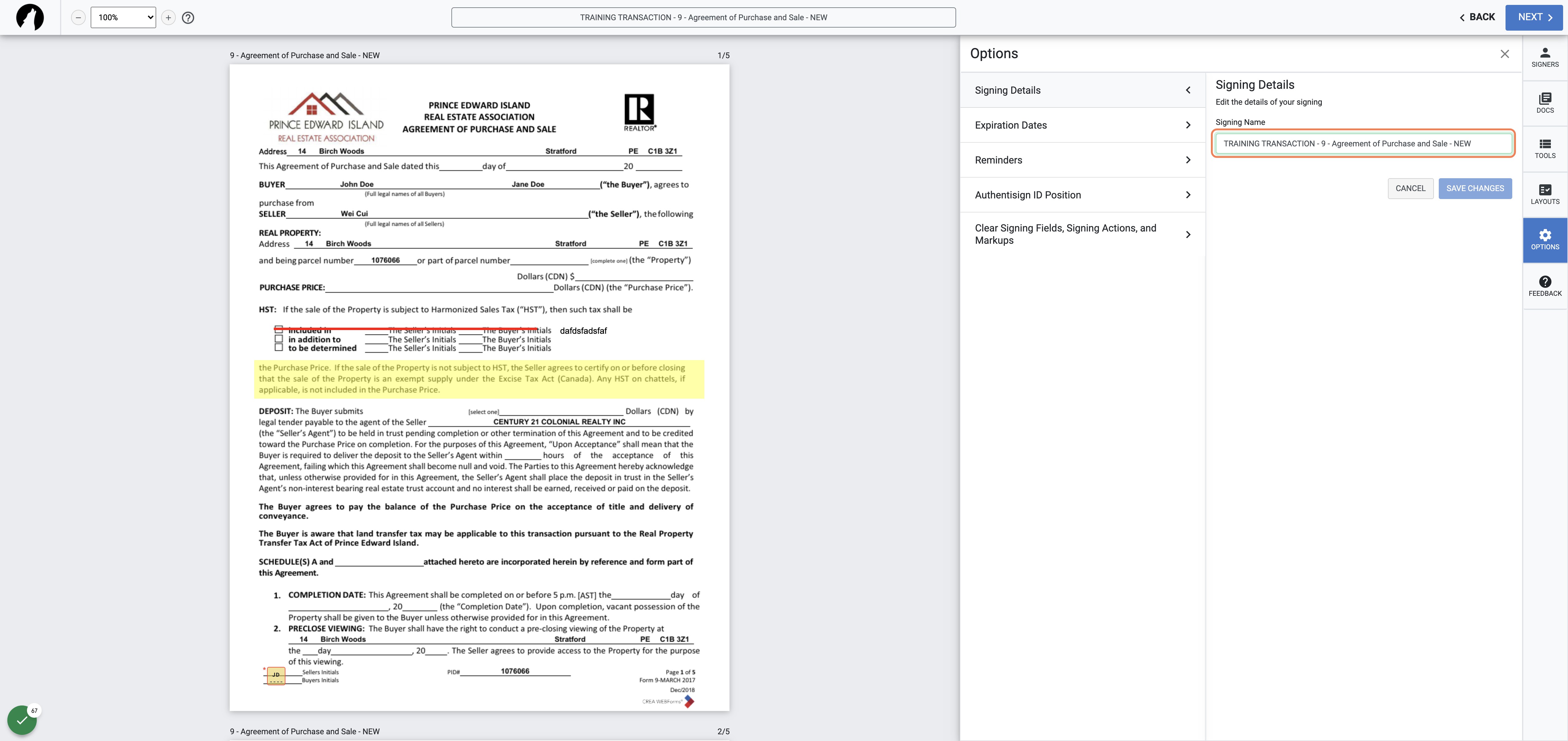Screen dimensions: 1568x741
Task: Click Save Changes button
Action: point(1475,189)
